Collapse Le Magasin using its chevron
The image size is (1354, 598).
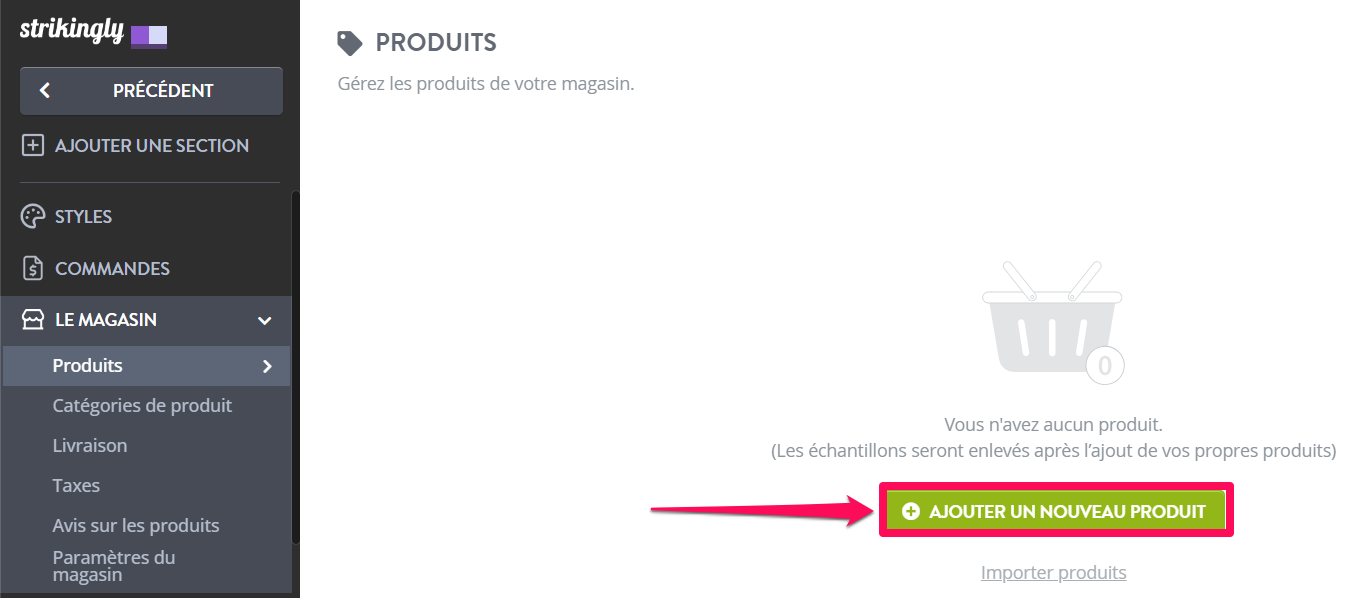[265, 321]
